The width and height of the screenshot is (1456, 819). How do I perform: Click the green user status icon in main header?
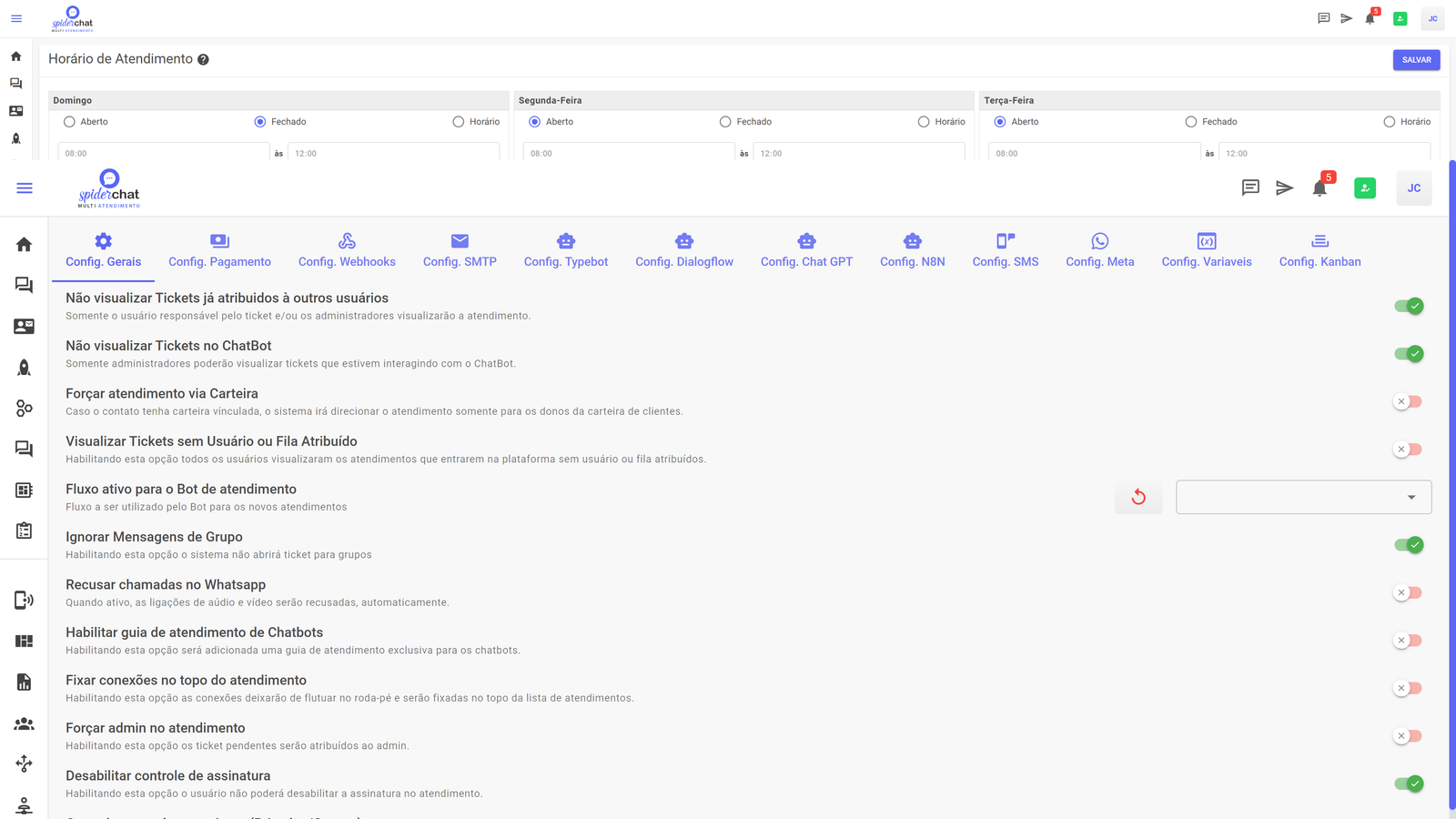pyautogui.click(x=1365, y=188)
